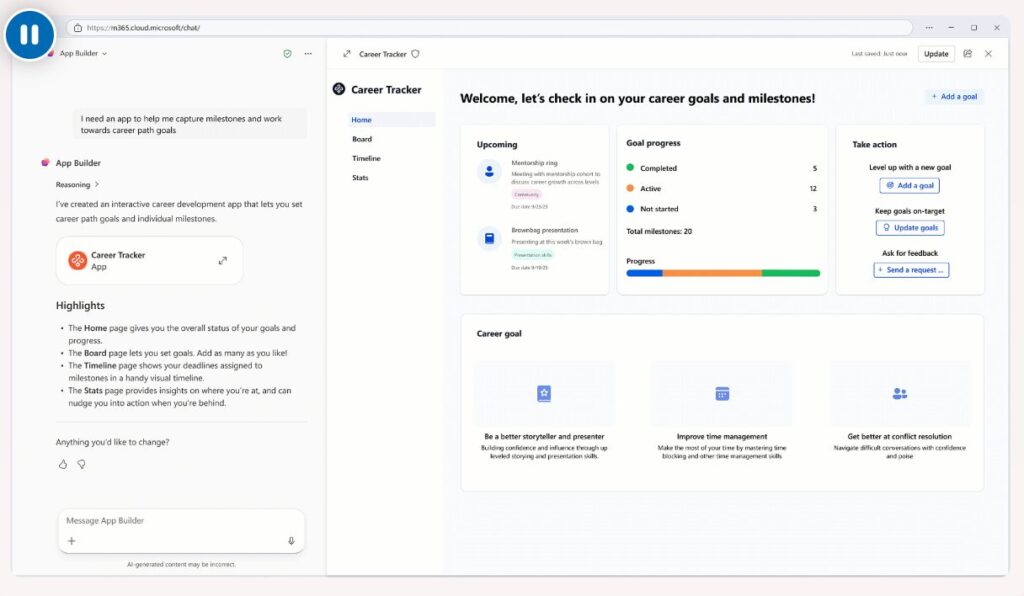The width and height of the screenshot is (1024, 596).
Task: Click the thumbs up feedback icon
Action: pos(62,464)
